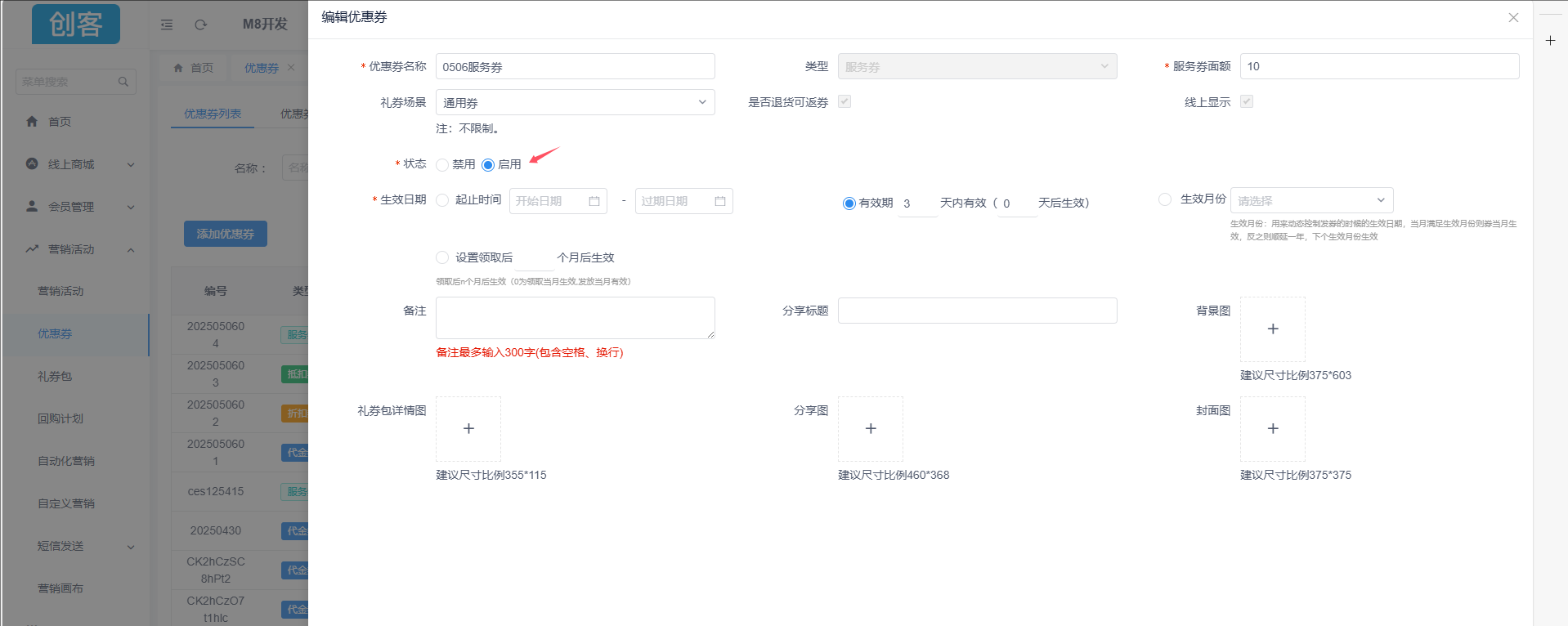Click the 会员管理 person icon
The height and width of the screenshot is (626, 1568).
tap(32, 206)
